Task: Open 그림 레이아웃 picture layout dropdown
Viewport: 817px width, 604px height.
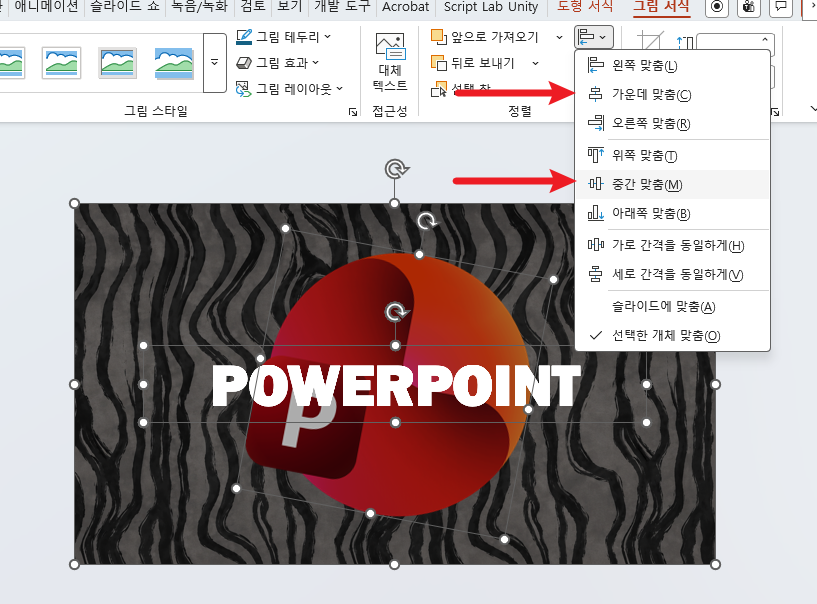Action: point(289,89)
